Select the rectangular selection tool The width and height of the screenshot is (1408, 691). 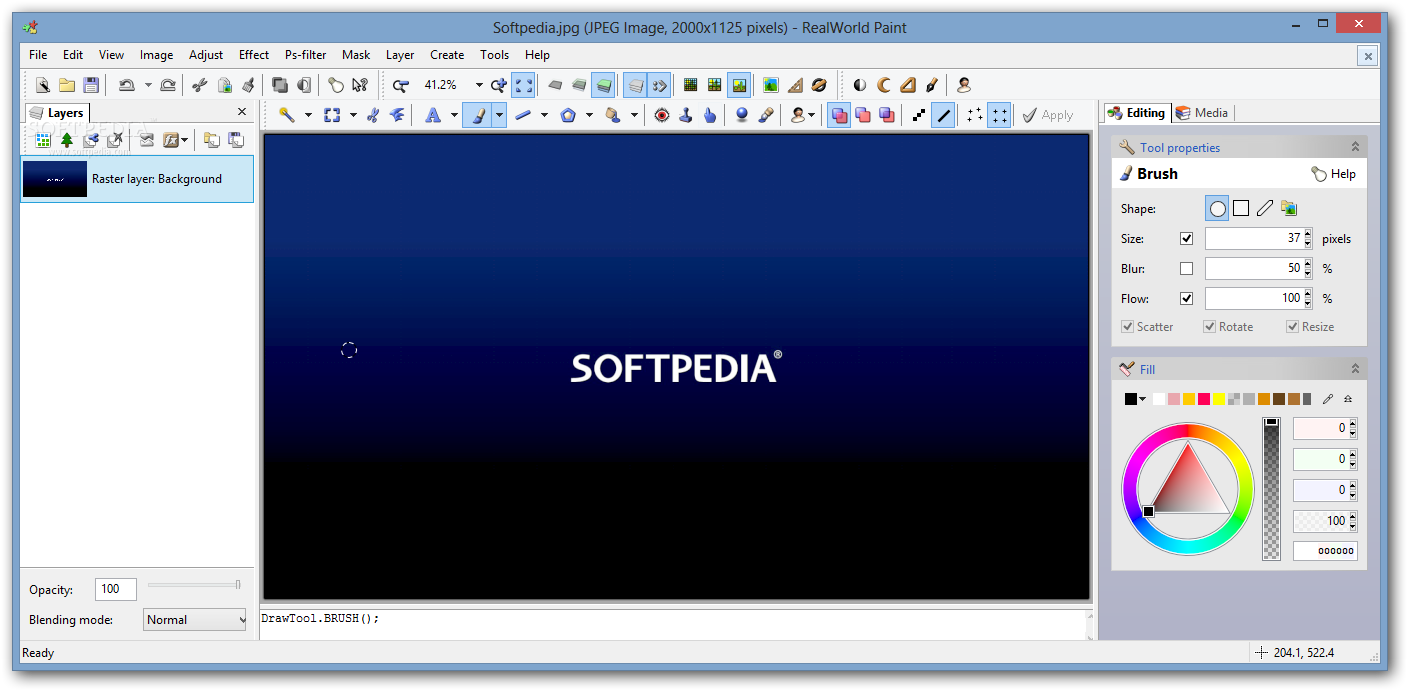click(332, 115)
